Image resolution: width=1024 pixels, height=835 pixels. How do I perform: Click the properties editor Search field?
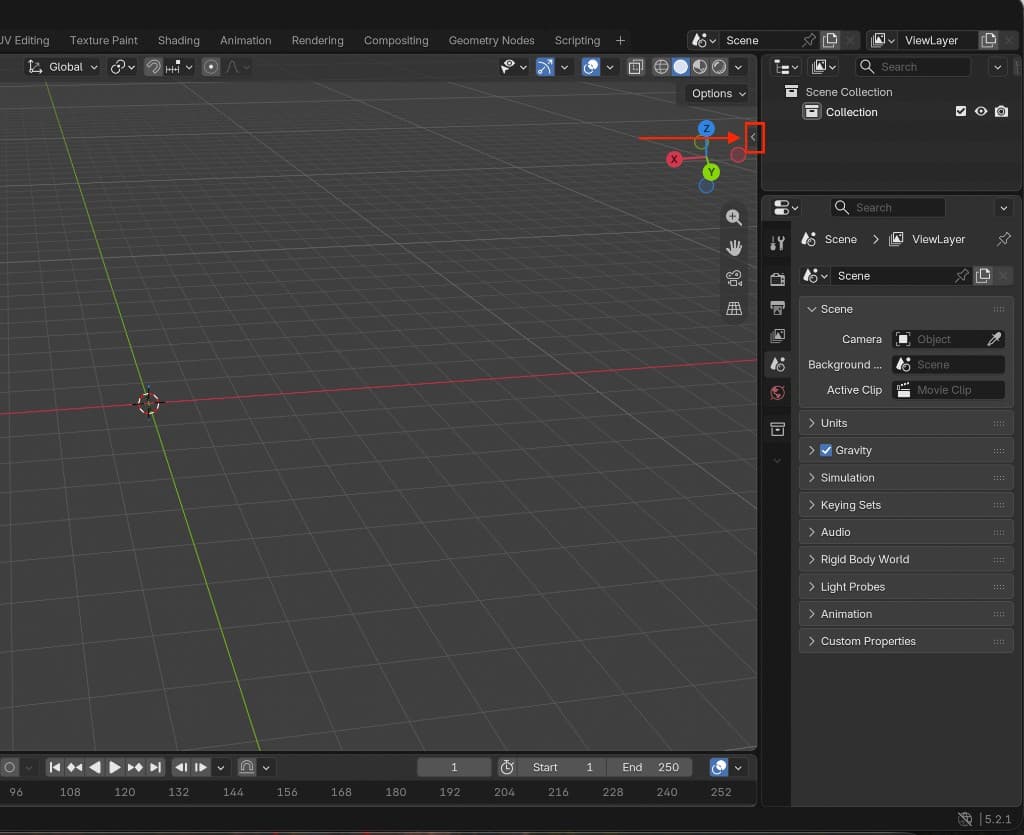888,208
